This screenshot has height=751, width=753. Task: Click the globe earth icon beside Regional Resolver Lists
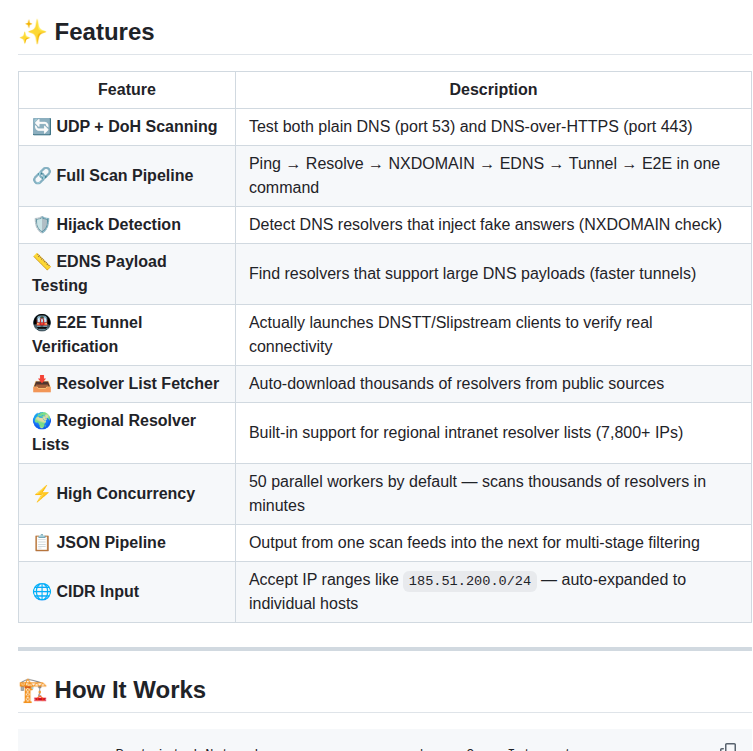pyautogui.click(x=42, y=421)
